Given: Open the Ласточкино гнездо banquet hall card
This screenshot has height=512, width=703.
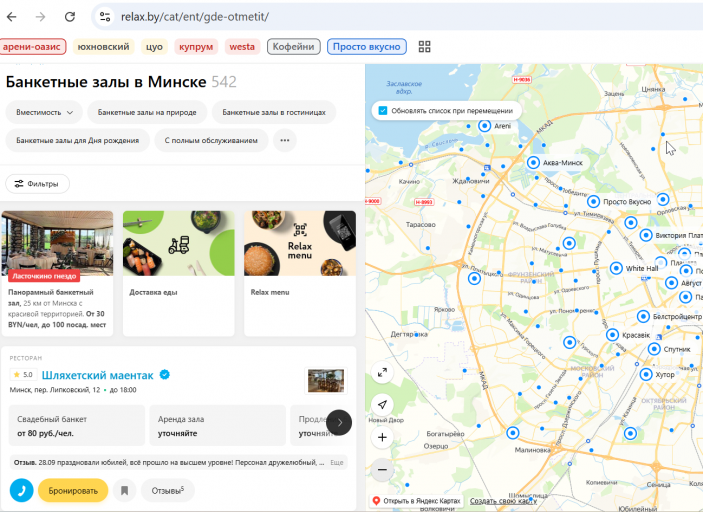Looking at the screenshot, I should point(57,273).
